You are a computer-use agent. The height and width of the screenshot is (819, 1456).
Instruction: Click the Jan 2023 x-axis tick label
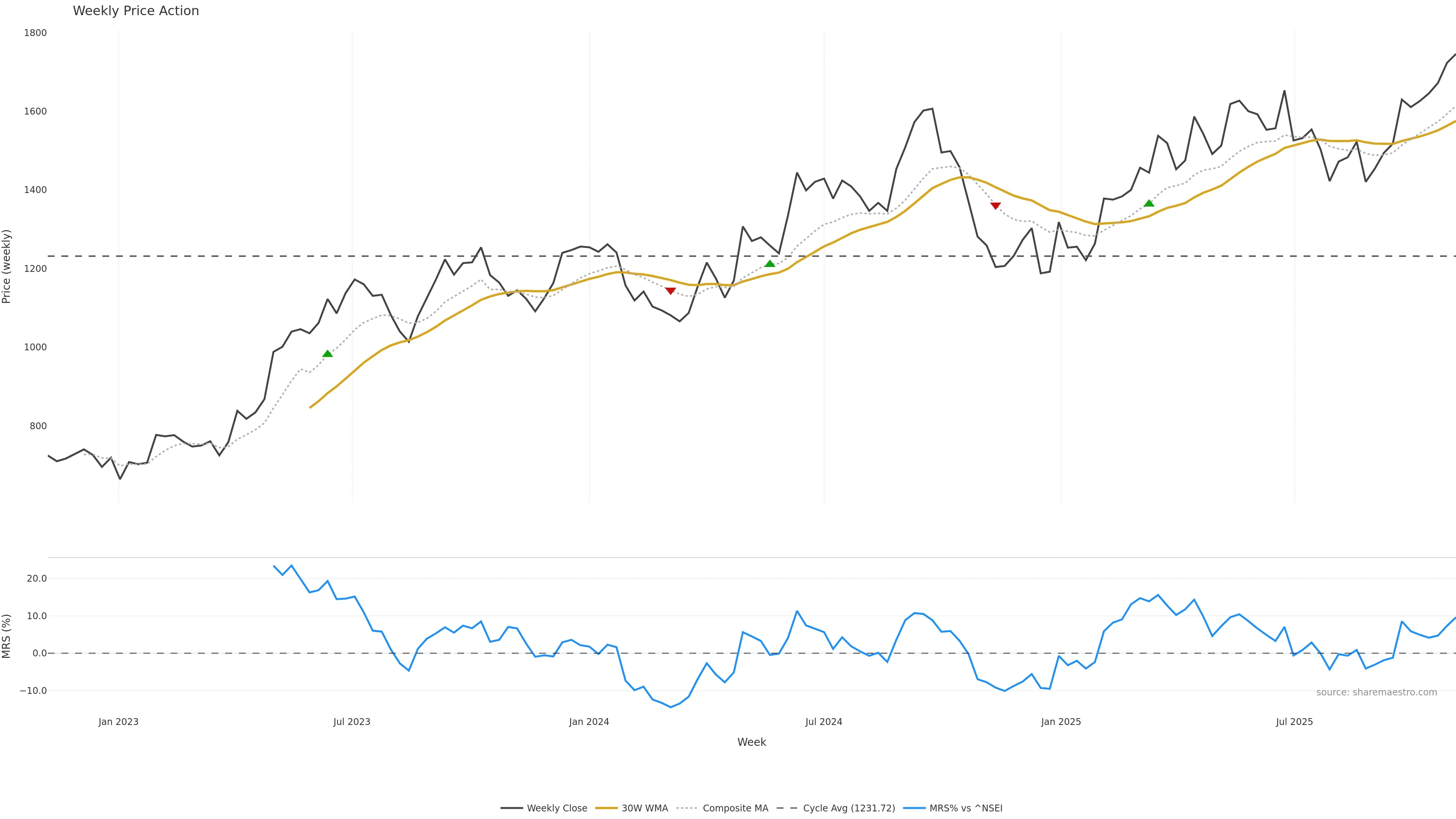(118, 722)
